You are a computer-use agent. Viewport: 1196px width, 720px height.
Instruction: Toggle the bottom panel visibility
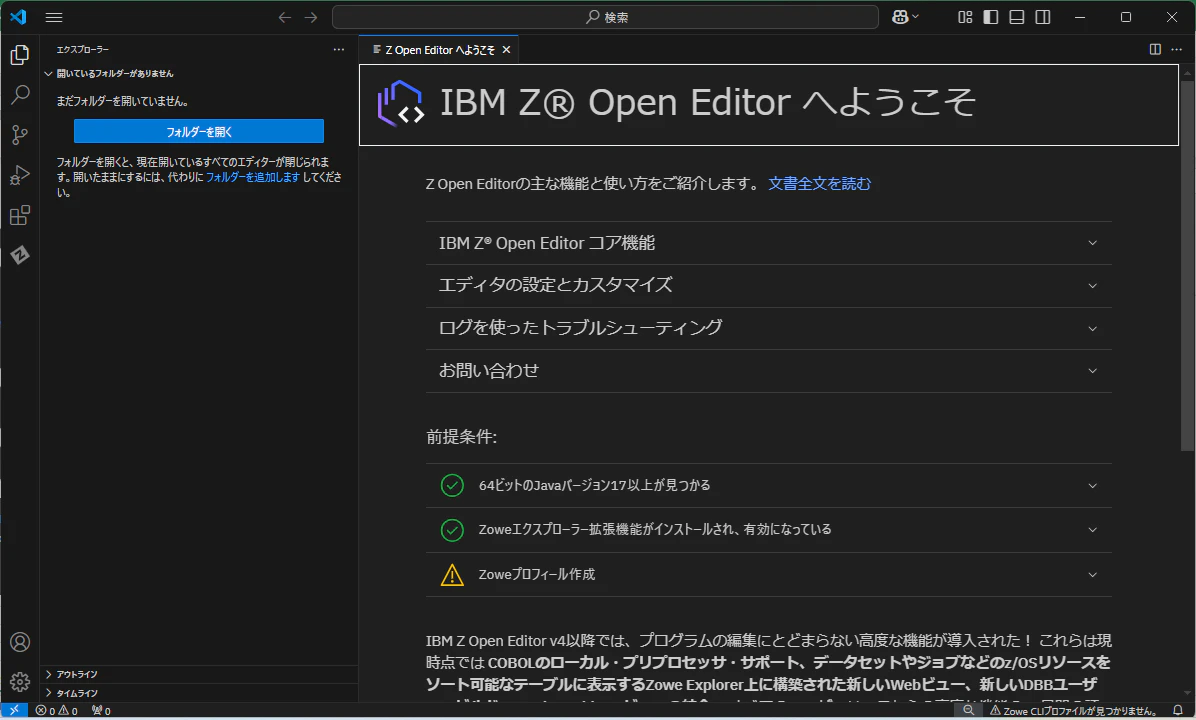pyautogui.click(x=1017, y=17)
